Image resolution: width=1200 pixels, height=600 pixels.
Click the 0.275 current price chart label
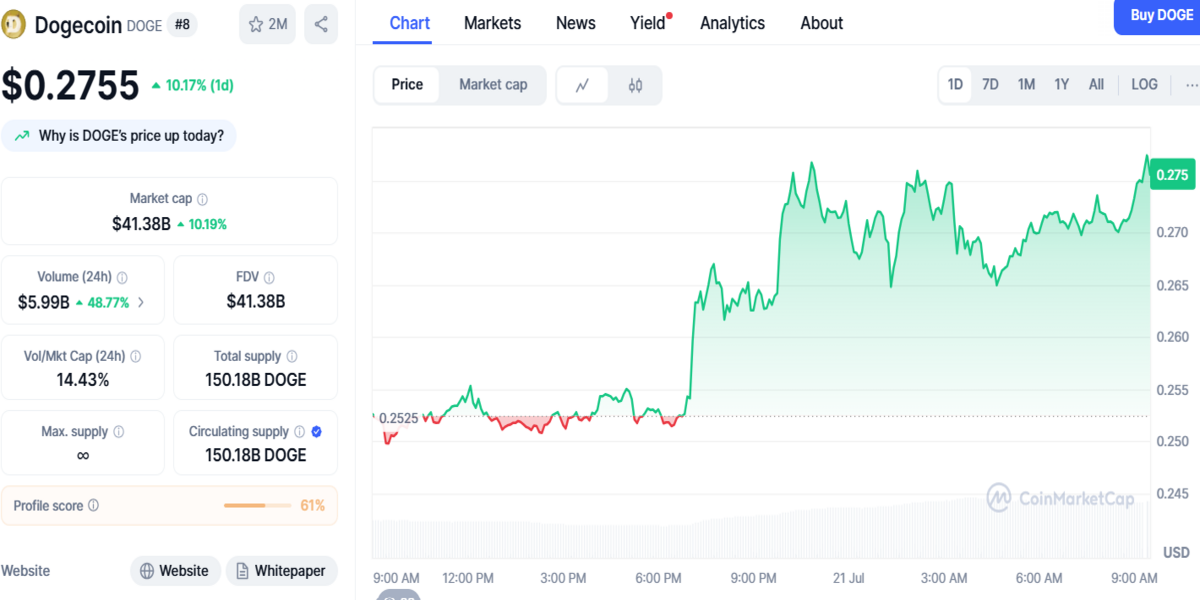tap(1171, 175)
